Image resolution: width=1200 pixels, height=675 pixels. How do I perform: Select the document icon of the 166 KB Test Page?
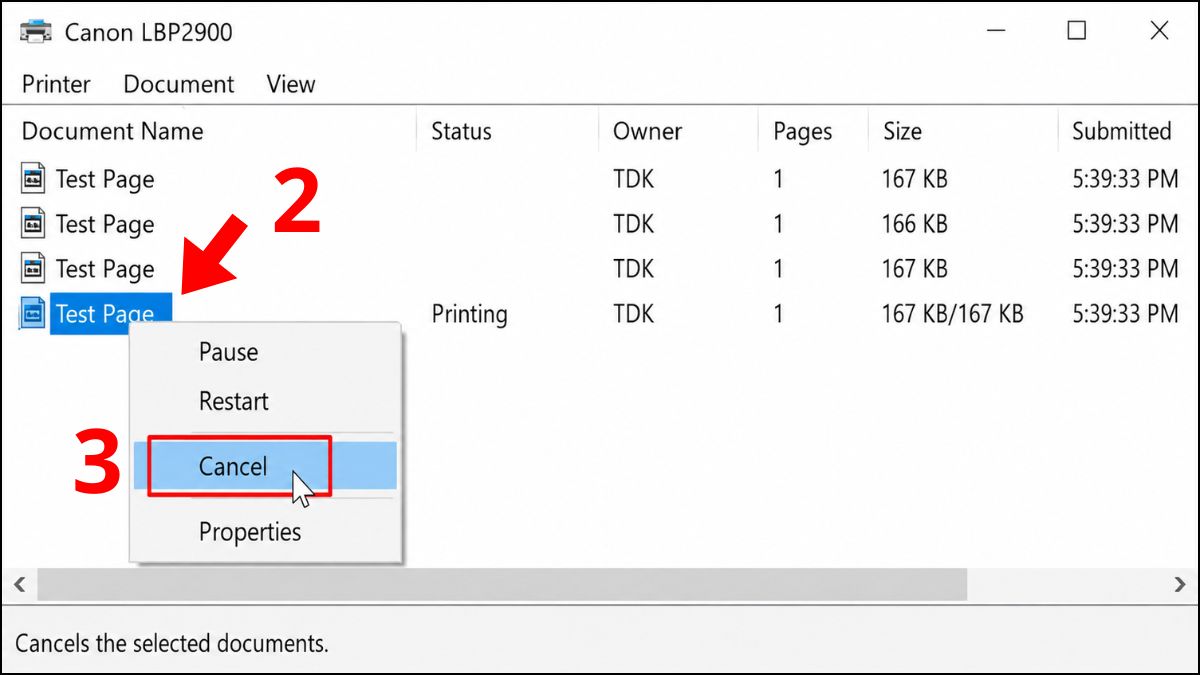[34, 224]
